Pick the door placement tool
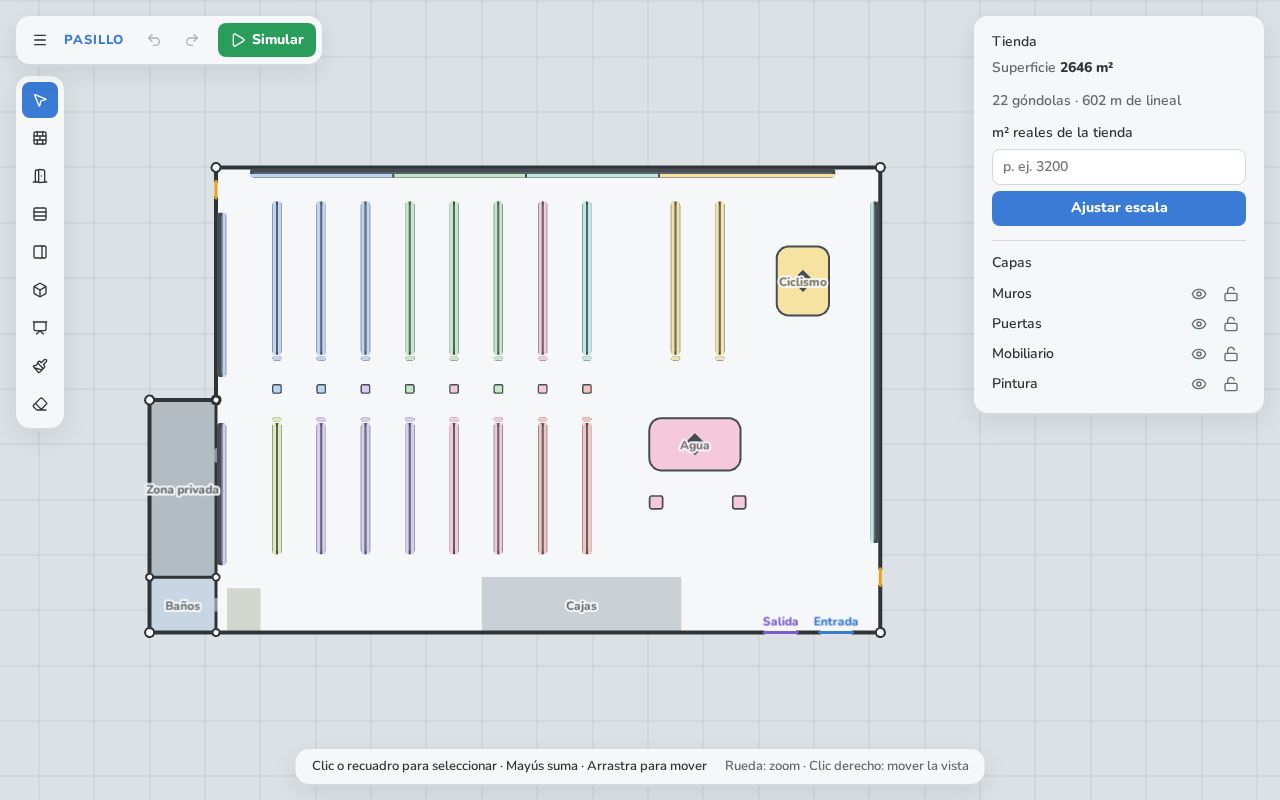This screenshot has height=800, width=1280. pyautogui.click(x=40, y=176)
